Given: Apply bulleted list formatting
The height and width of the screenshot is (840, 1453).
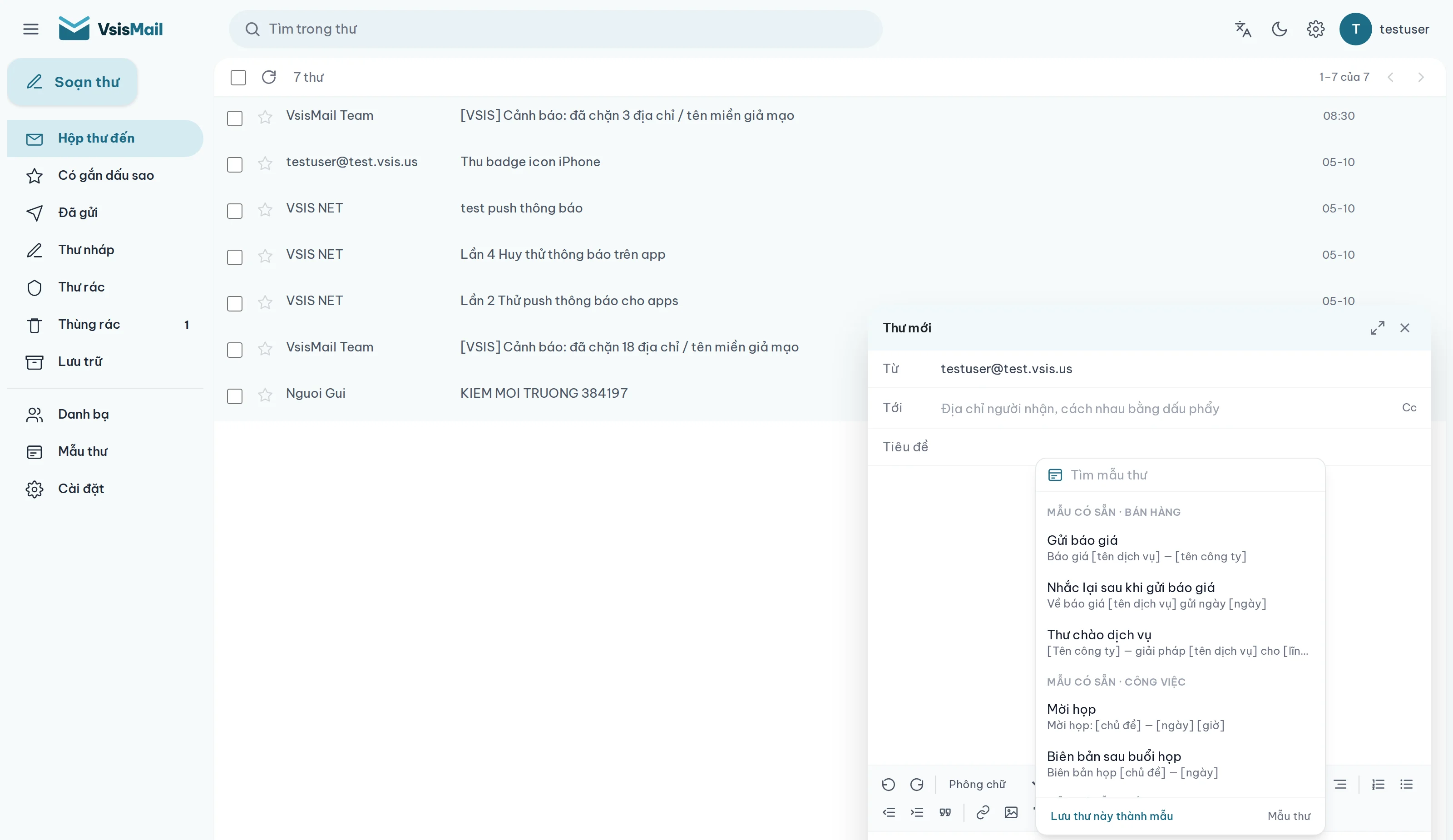Looking at the screenshot, I should (1406, 784).
